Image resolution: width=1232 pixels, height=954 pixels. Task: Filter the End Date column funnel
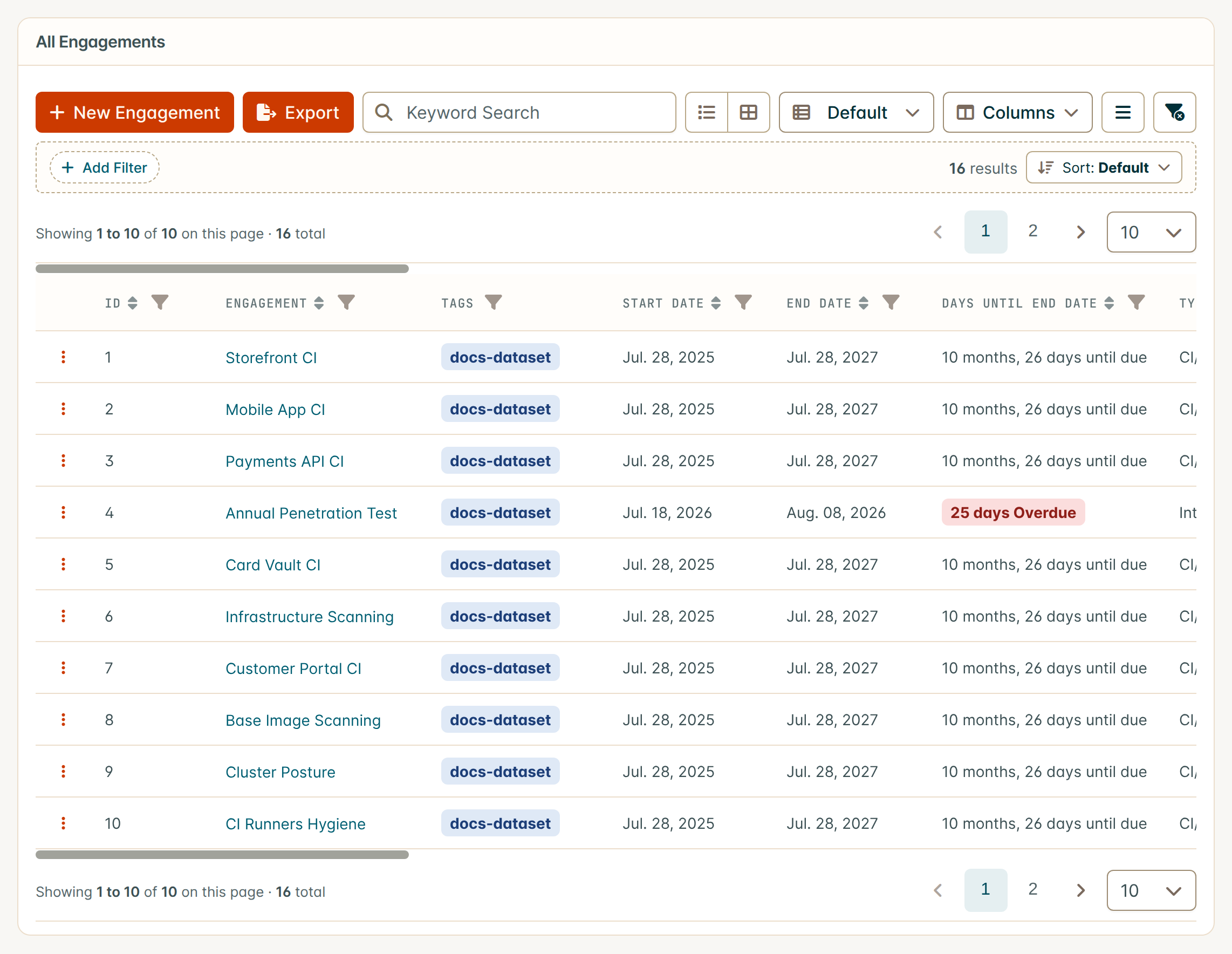[x=891, y=303]
